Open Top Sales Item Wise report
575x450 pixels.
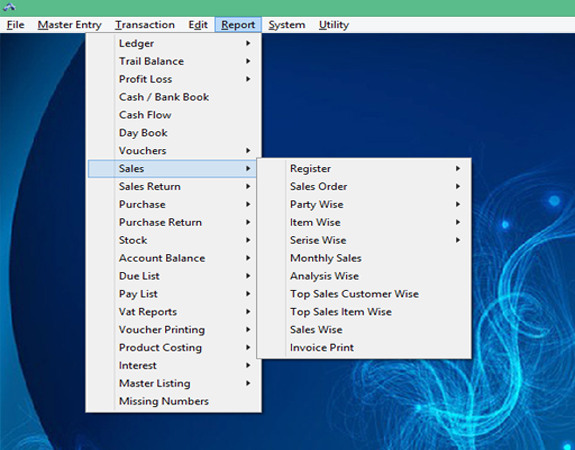pos(364,312)
